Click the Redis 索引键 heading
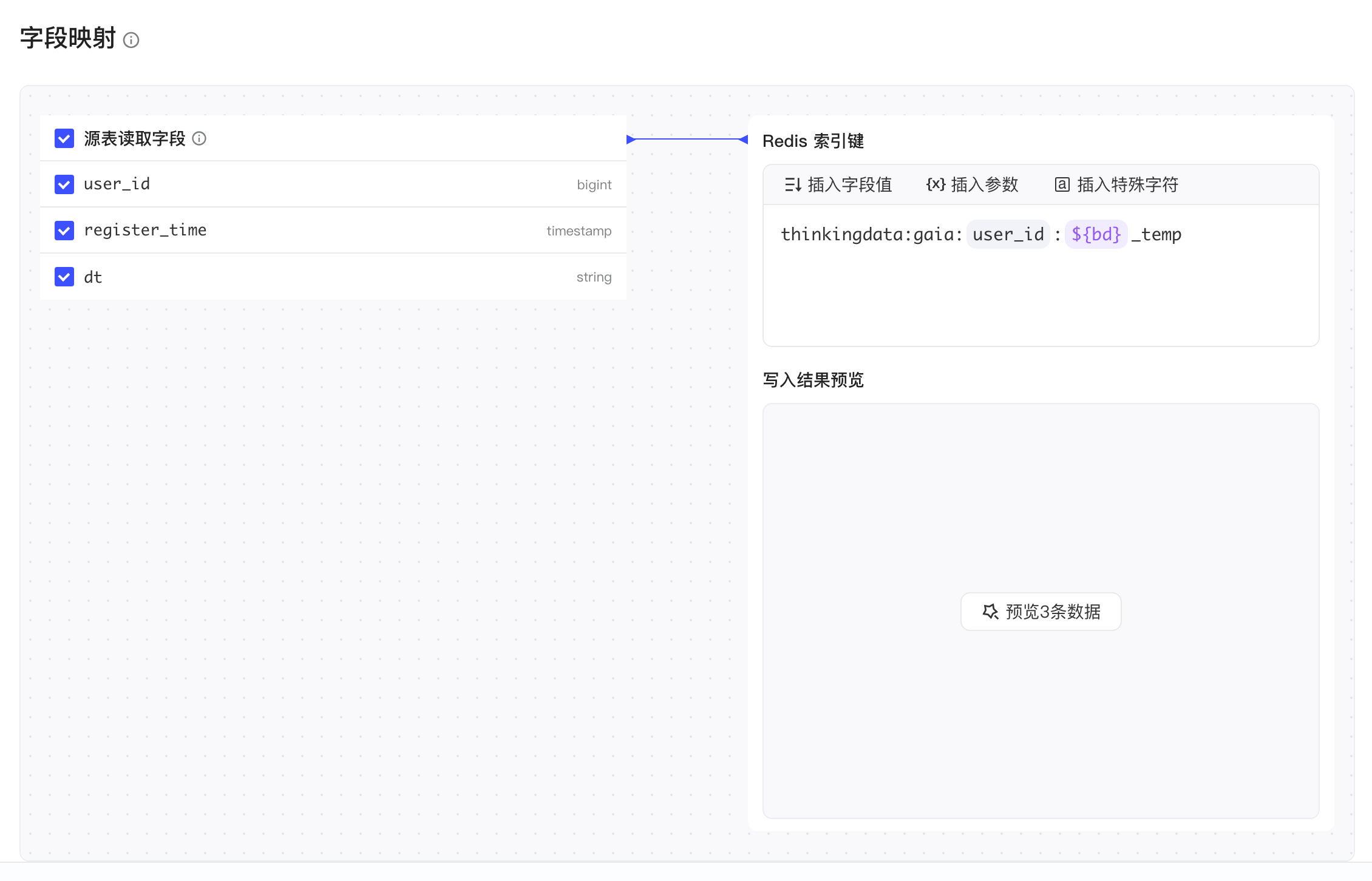The image size is (1372, 881). (813, 141)
